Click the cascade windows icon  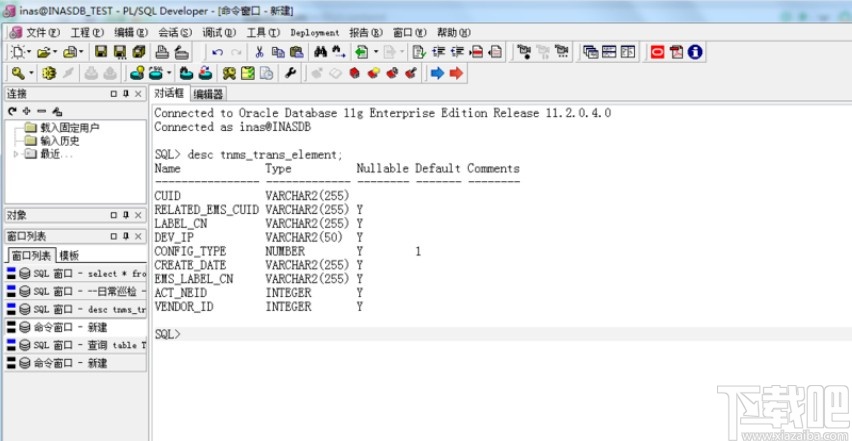(591, 52)
